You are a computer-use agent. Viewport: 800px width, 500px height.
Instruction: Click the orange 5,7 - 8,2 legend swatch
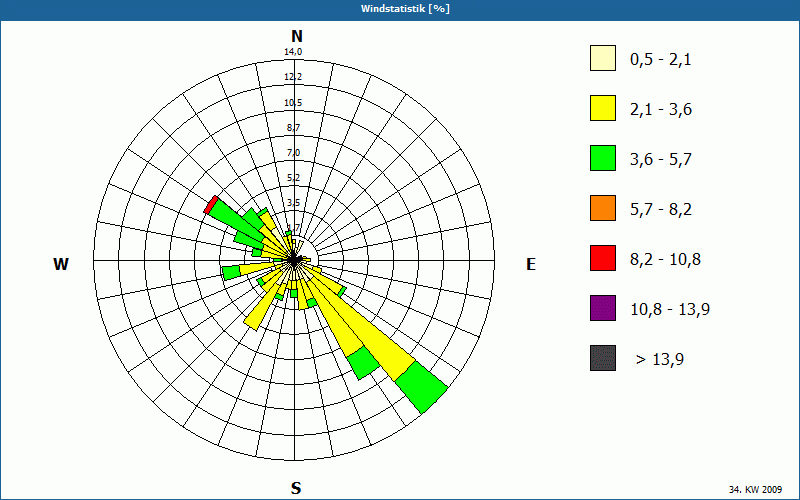pos(603,208)
